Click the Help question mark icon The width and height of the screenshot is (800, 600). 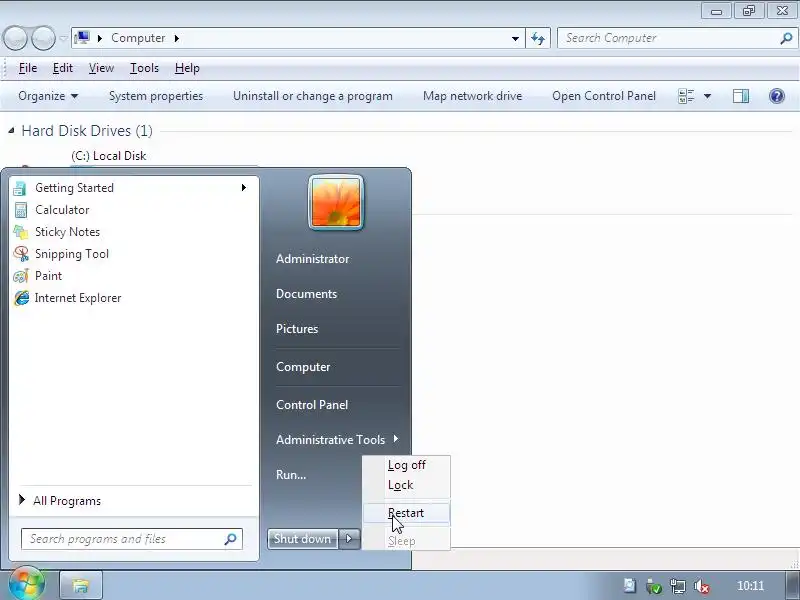pyautogui.click(x=777, y=96)
